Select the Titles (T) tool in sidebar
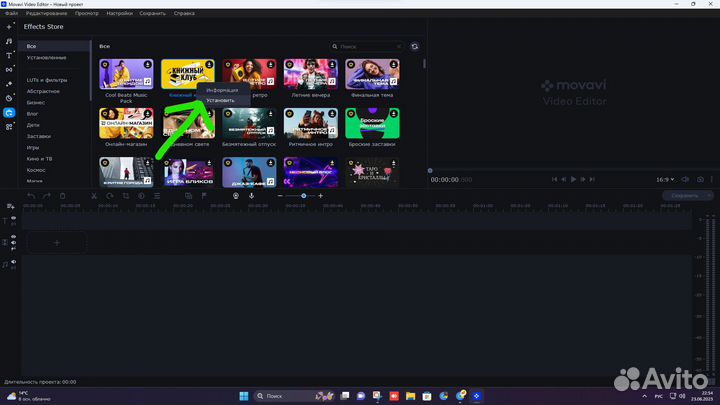 pyautogui.click(x=9, y=56)
